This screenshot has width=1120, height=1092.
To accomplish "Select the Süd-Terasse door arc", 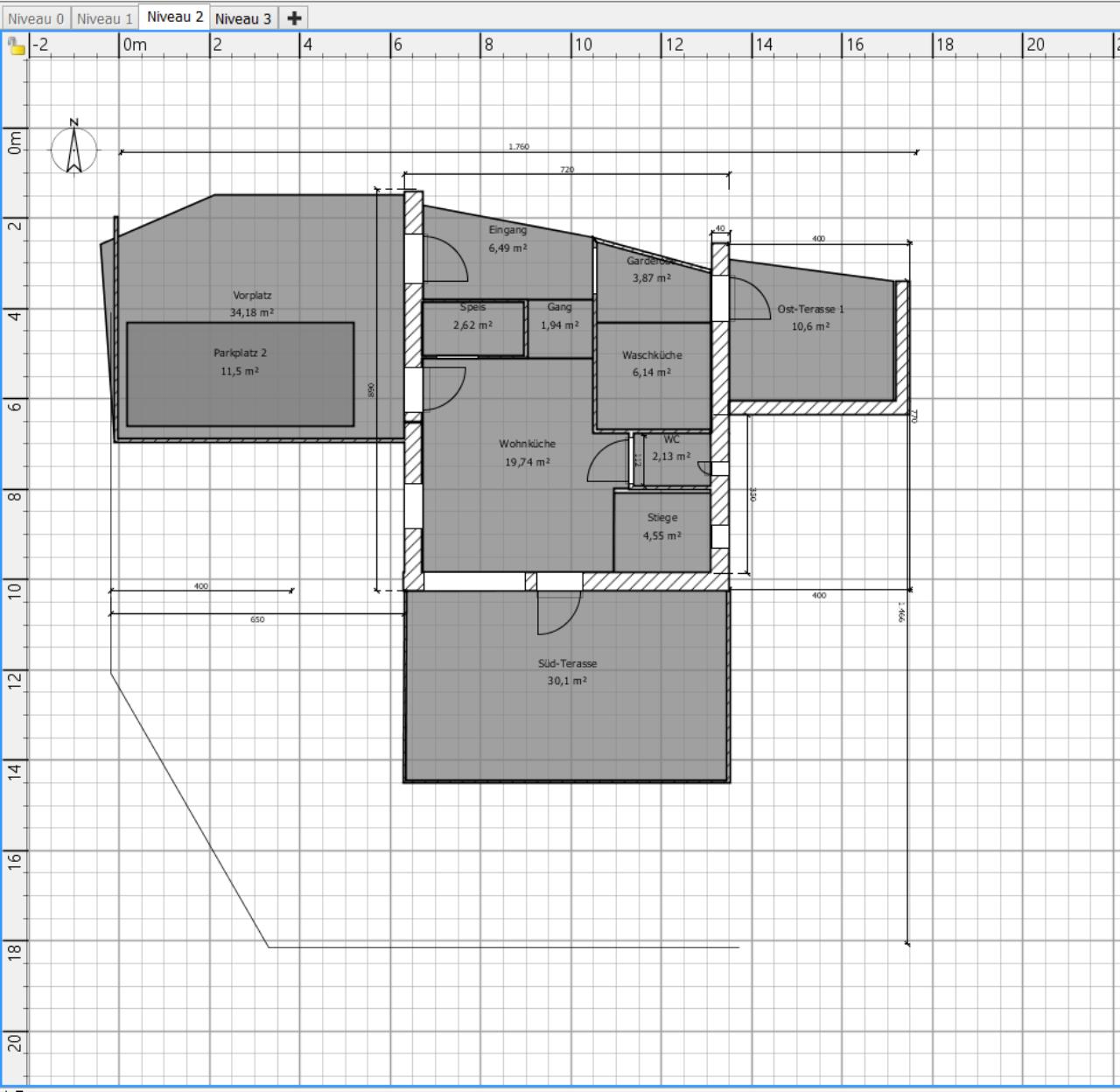I will coord(559,612).
